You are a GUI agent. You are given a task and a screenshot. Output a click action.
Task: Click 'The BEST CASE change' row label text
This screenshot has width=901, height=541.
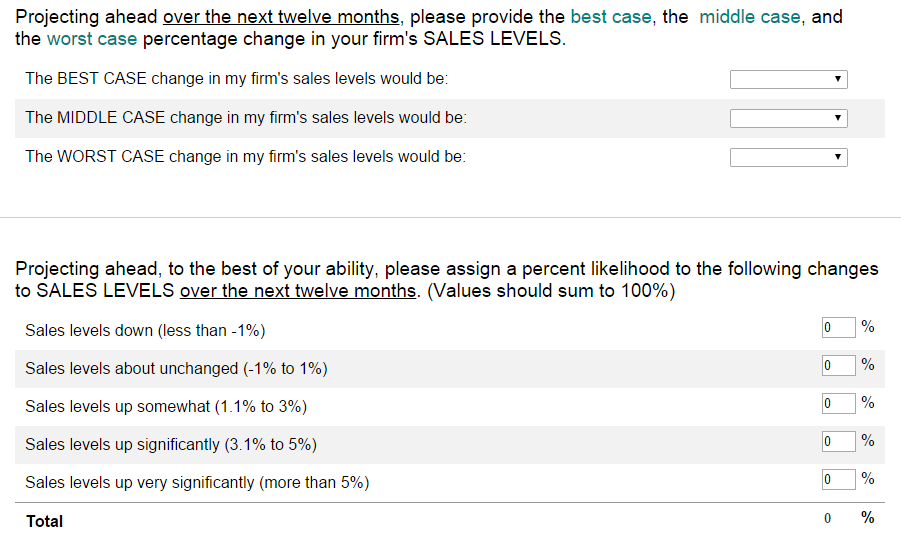pyautogui.click(x=237, y=78)
